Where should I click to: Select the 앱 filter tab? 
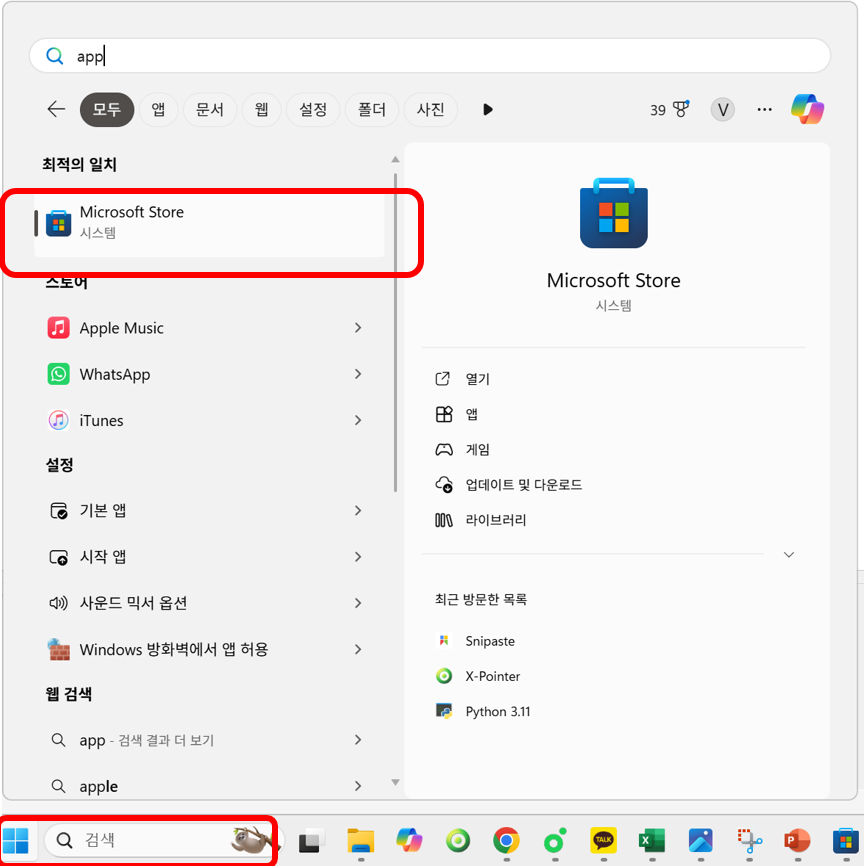click(x=159, y=109)
